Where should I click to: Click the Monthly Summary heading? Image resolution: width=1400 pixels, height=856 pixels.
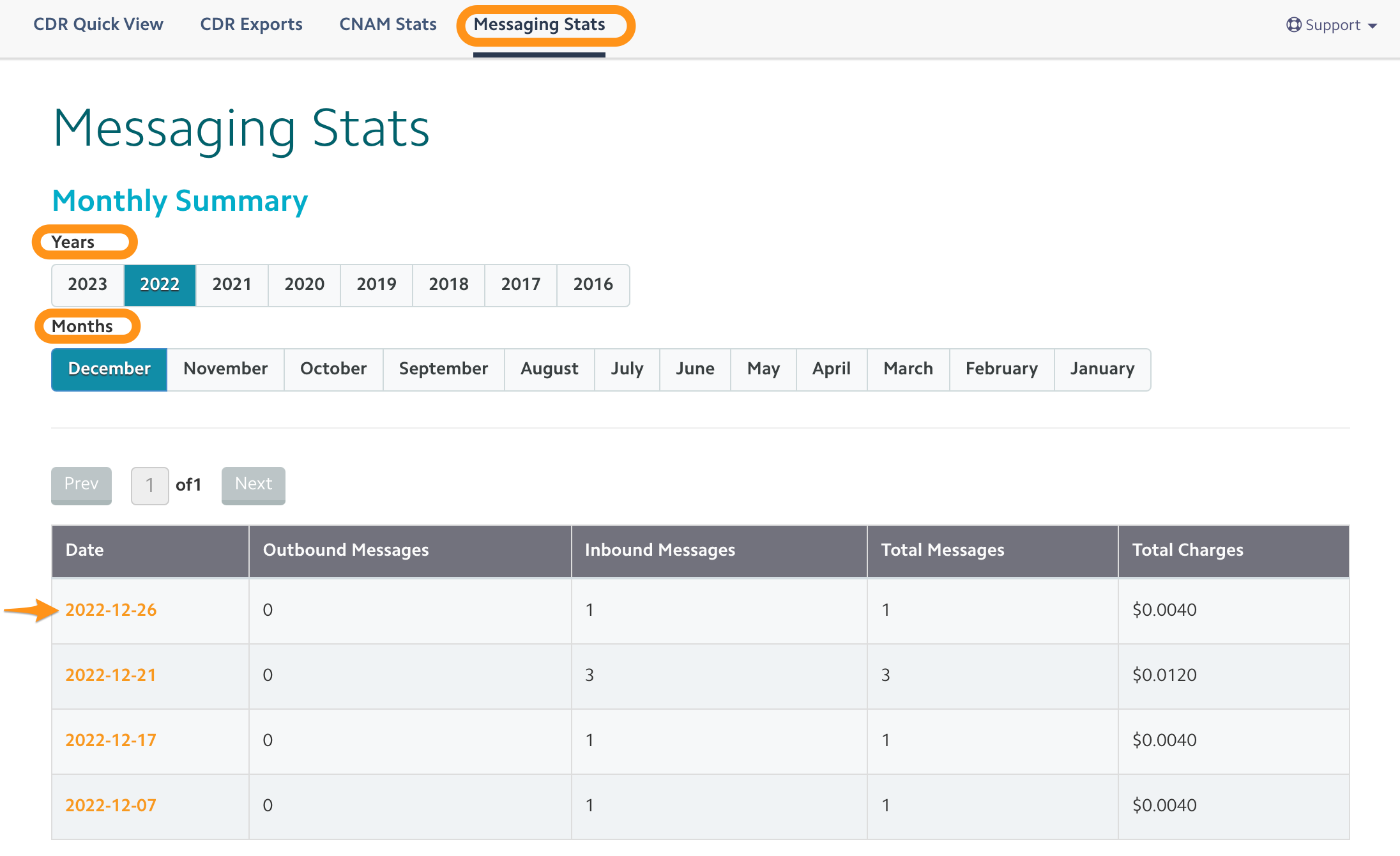180,201
